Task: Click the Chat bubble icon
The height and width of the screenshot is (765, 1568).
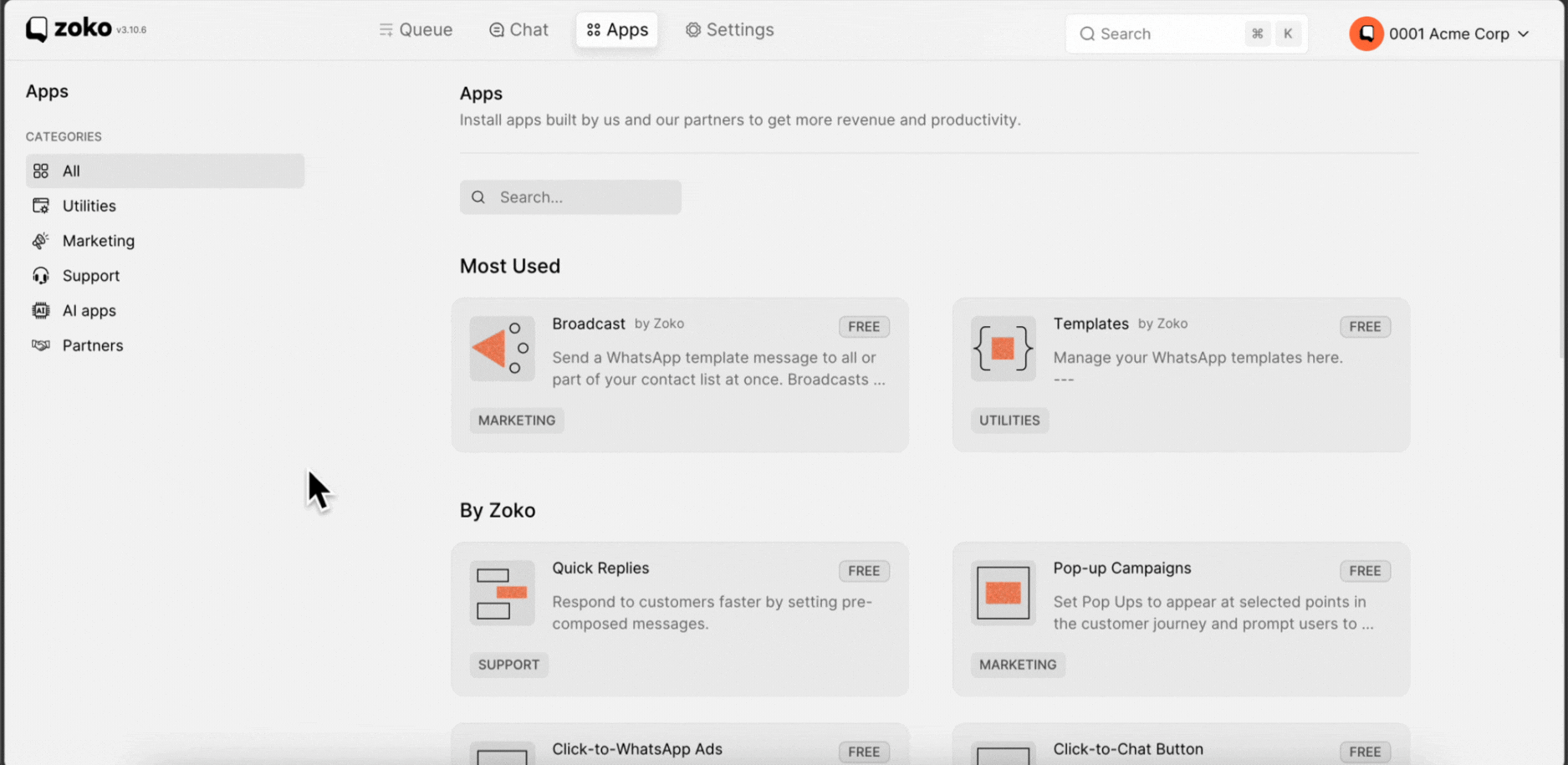Action: [497, 30]
